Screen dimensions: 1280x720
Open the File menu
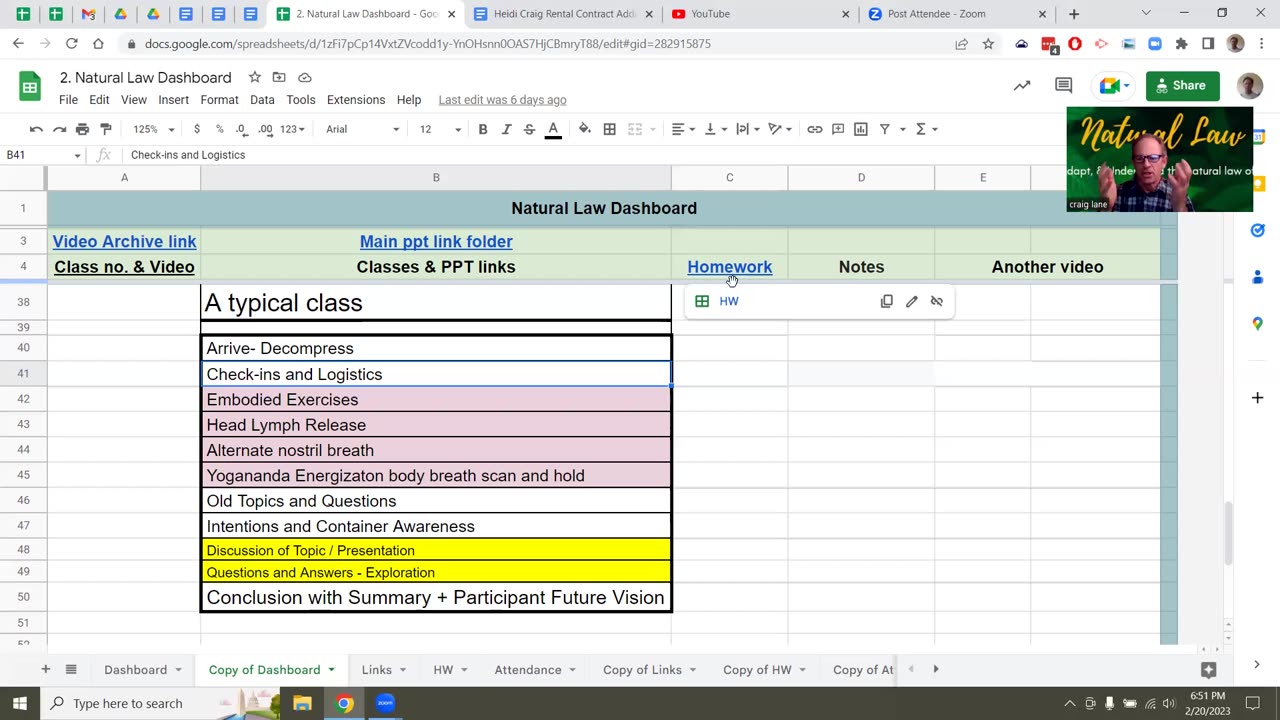(x=68, y=100)
